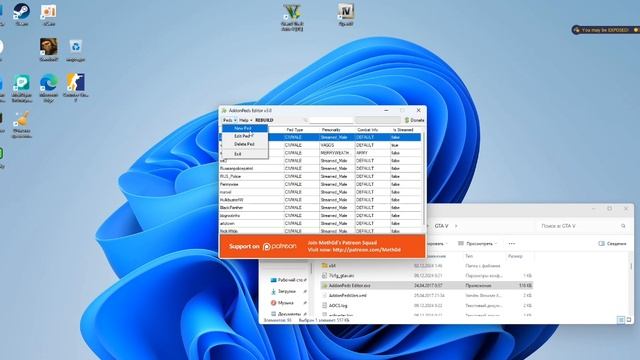Open the Help dropdown menu
Viewport: 640px width, 360px height.
[245, 120]
